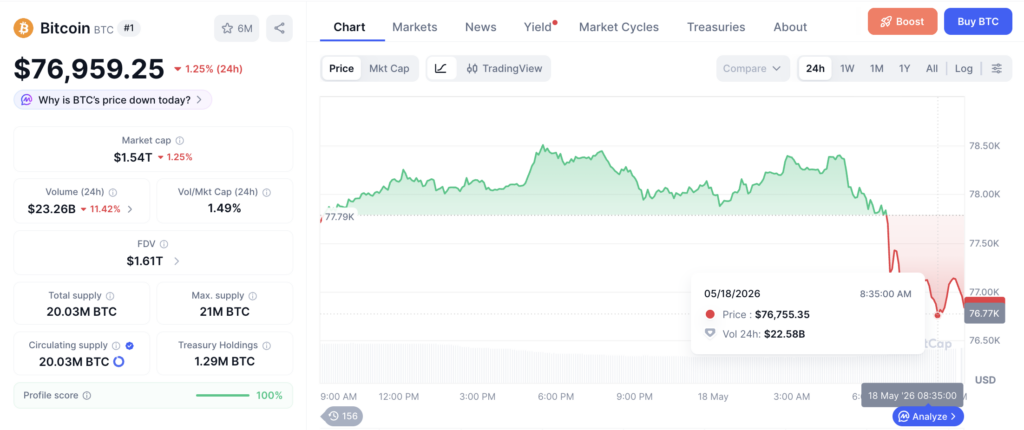Select the line chart type icon

click(x=441, y=69)
